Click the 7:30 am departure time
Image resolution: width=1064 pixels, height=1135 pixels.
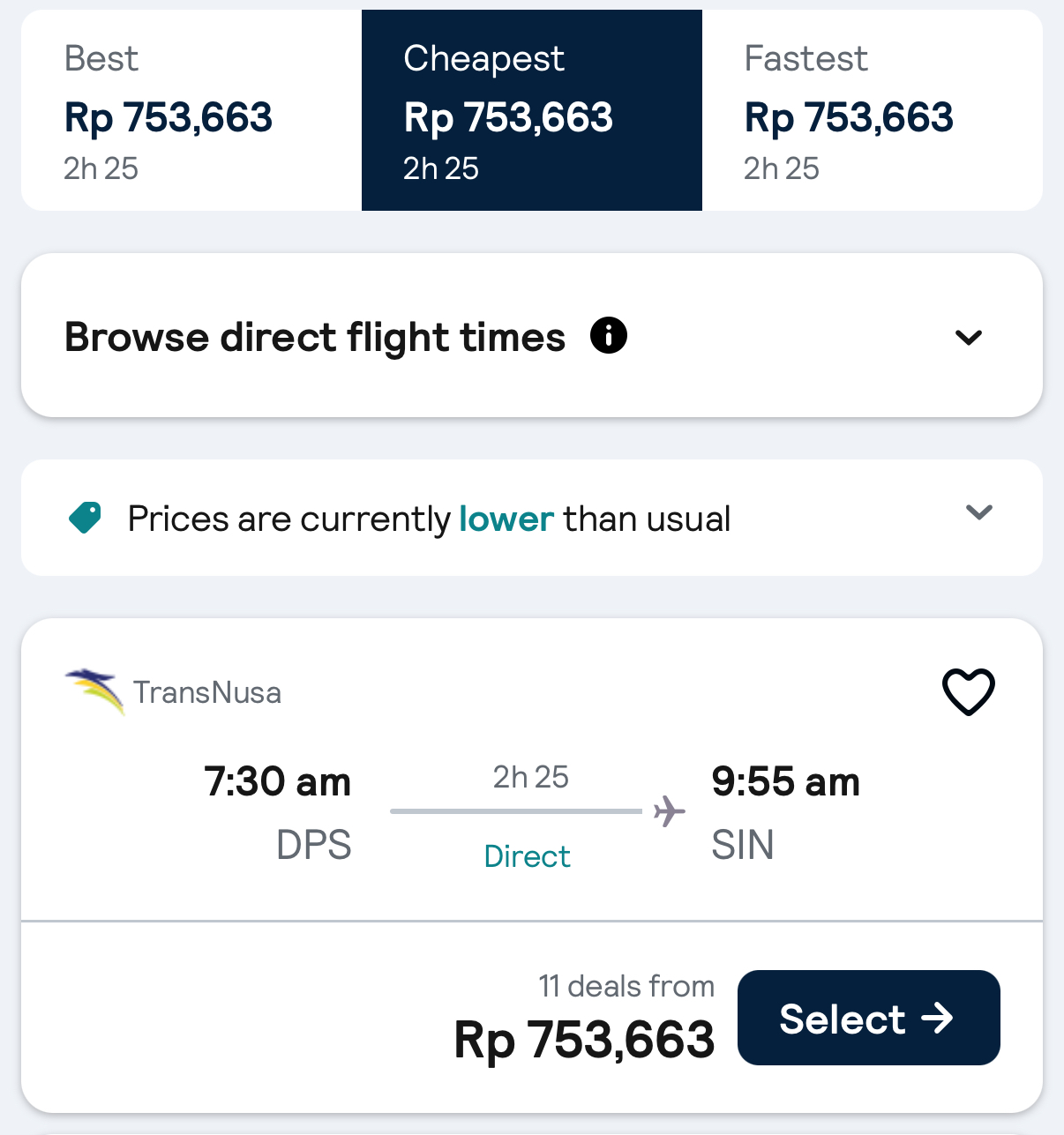point(278,781)
